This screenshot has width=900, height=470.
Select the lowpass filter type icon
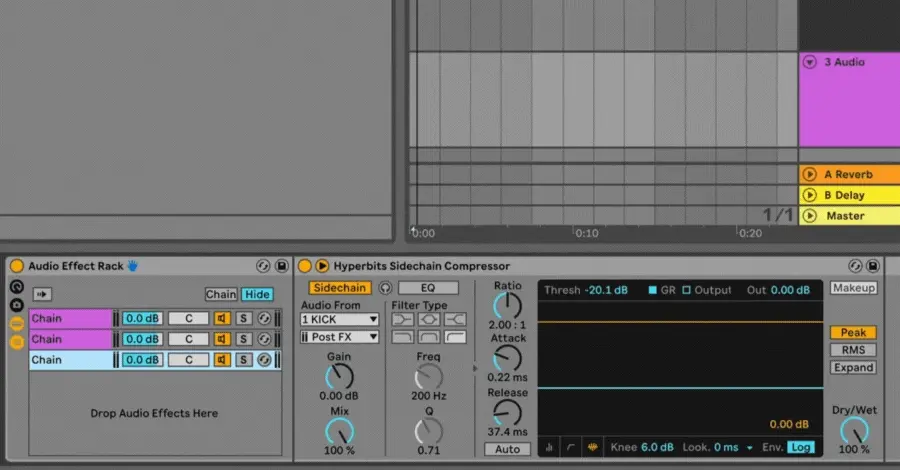(x=402, y=337)
